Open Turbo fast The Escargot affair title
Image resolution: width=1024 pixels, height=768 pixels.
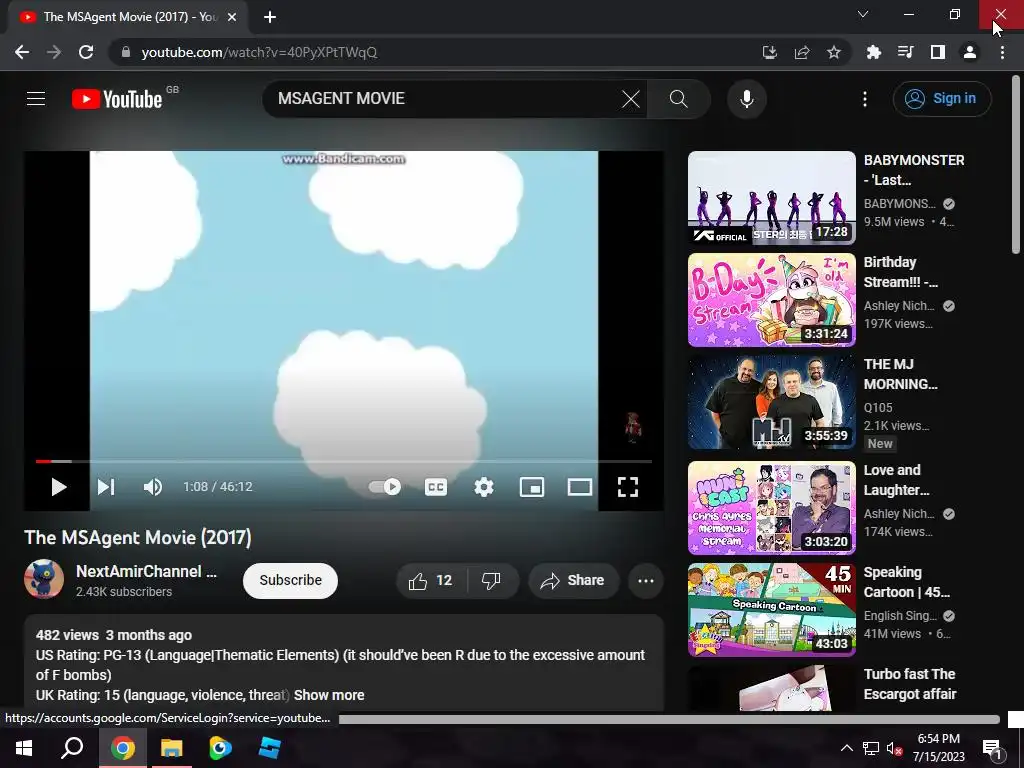click(x=910, y=684)
